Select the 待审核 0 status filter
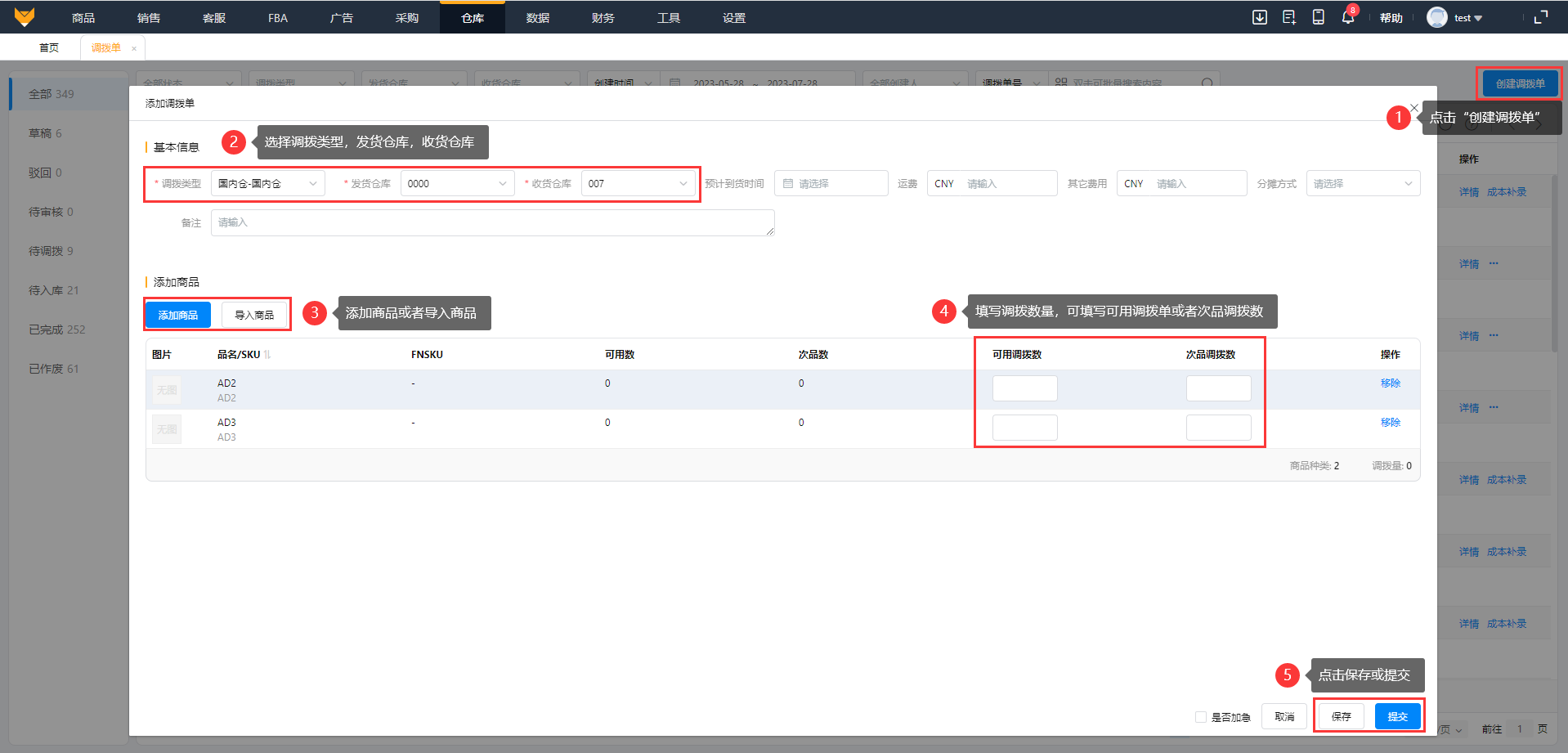Screen dimensions: 1568x753 (69, 212)
